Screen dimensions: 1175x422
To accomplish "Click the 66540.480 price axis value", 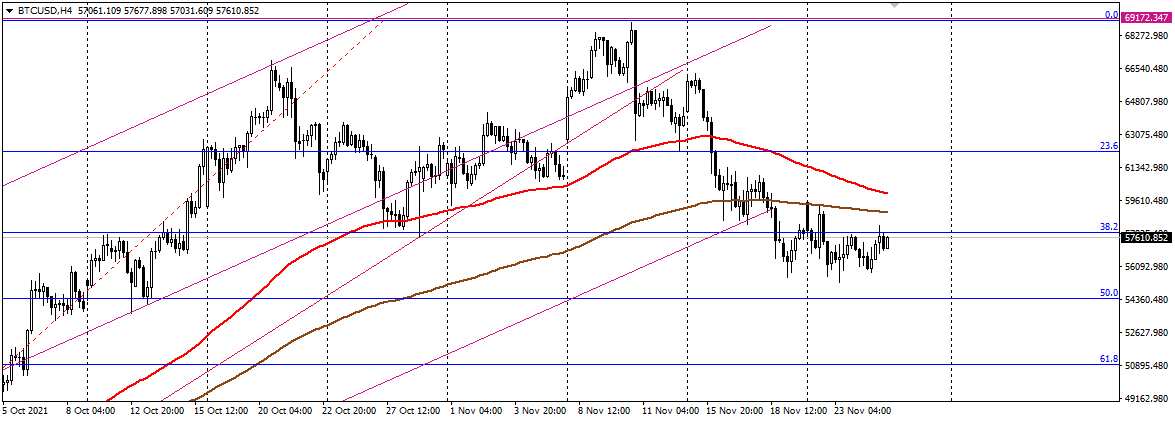I will (1147, 69).
